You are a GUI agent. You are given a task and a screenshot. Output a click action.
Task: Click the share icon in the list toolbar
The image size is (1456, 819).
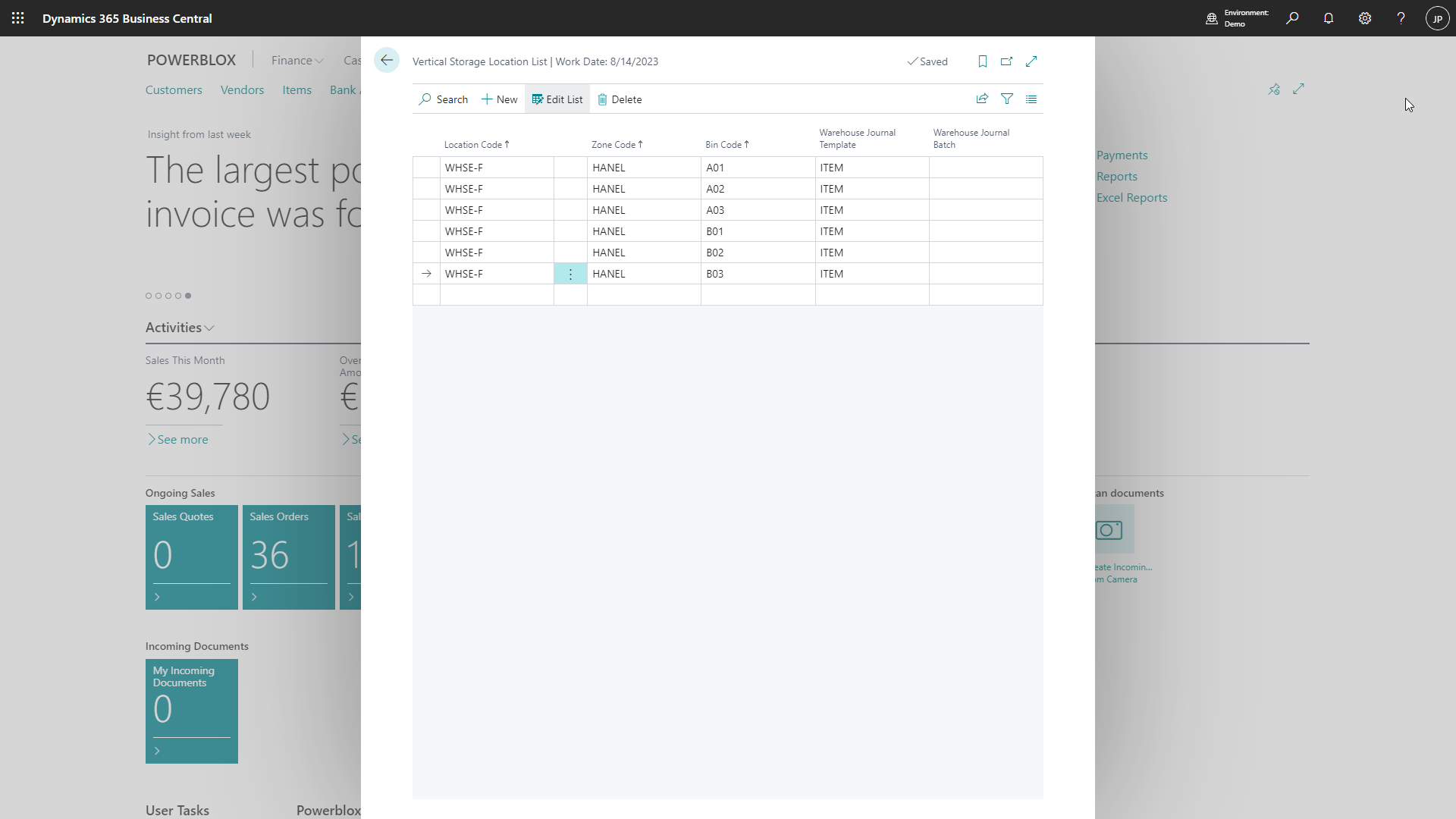point(982,99)
